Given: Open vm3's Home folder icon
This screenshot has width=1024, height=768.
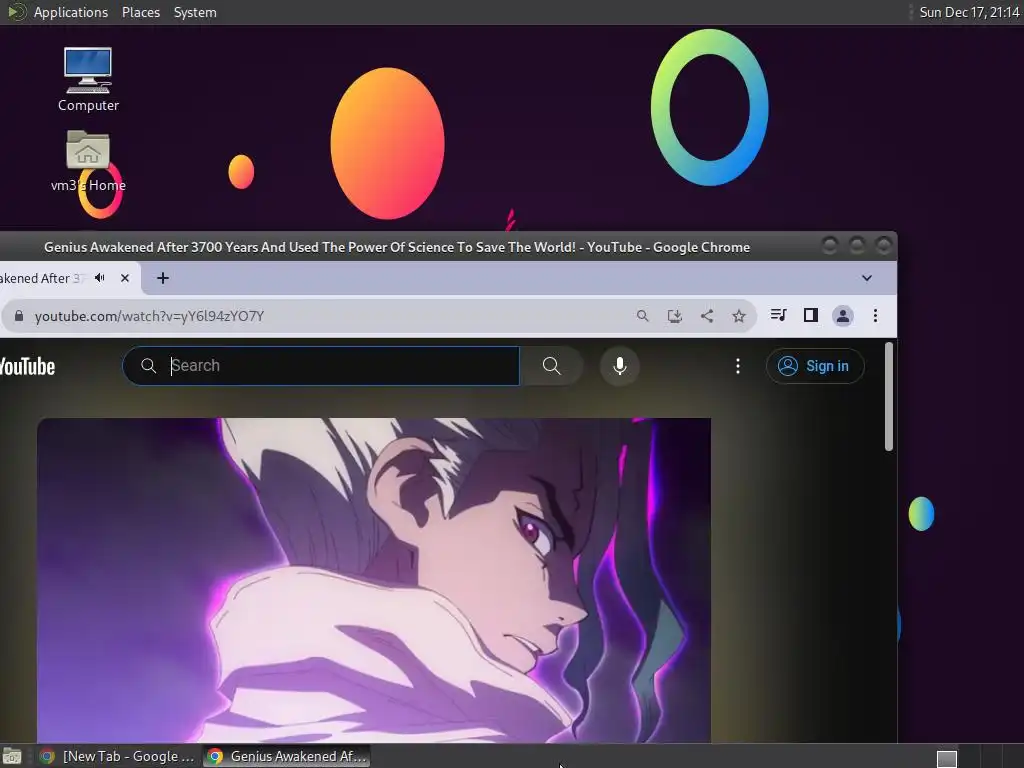Looking at the screenshot, I should tap(88, 161).
